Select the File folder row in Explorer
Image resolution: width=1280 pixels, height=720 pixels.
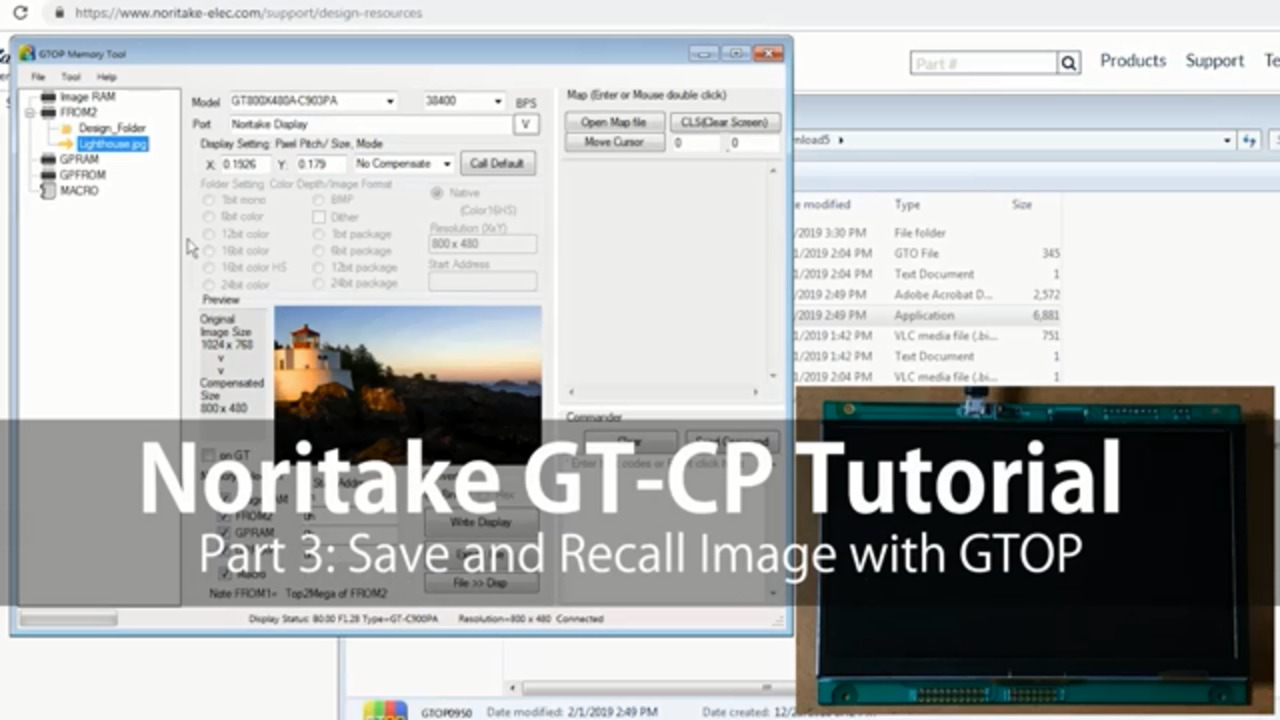click(928, 232)
